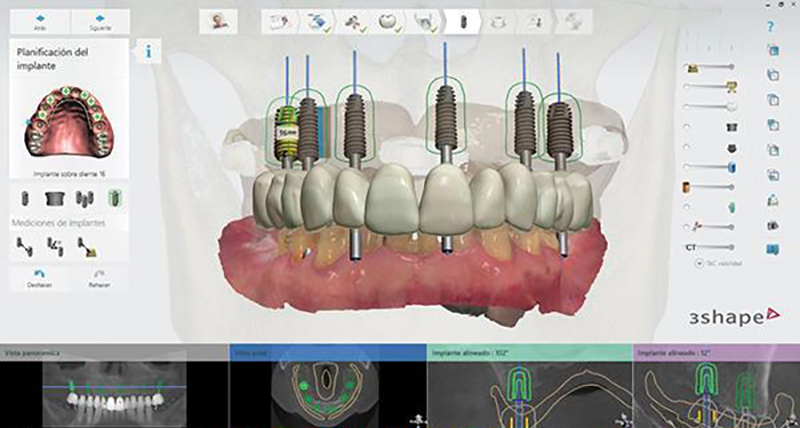Click first implant measurement tool
The width and height of the screenshot is (800, 428).
(25, 245)
